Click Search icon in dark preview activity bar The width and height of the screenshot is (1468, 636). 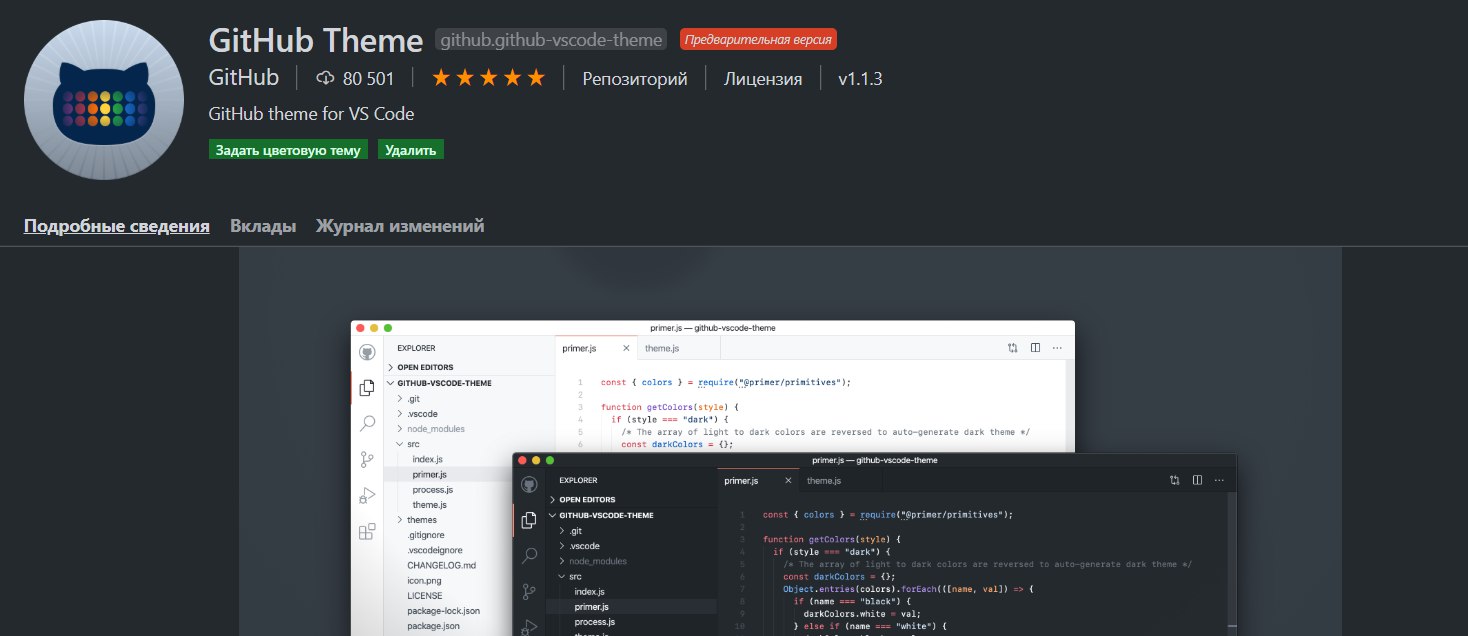[x=529, y=556]
